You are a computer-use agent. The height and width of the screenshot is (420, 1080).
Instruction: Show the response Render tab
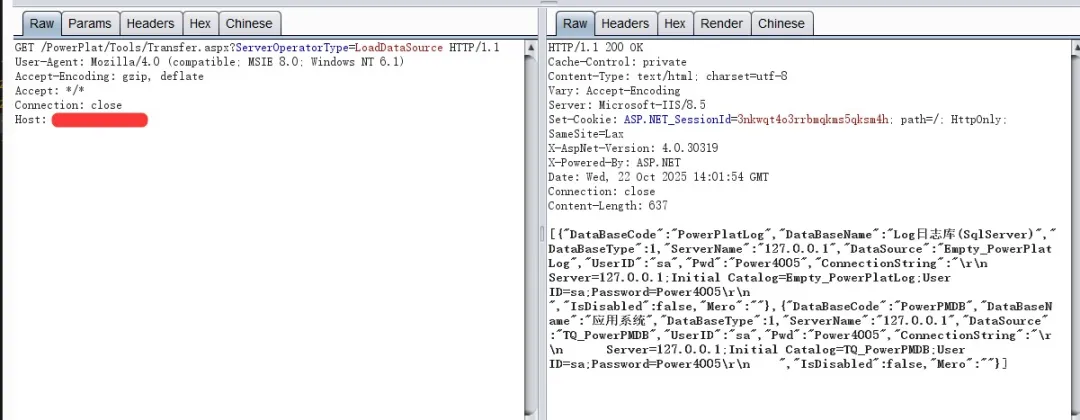721,23
